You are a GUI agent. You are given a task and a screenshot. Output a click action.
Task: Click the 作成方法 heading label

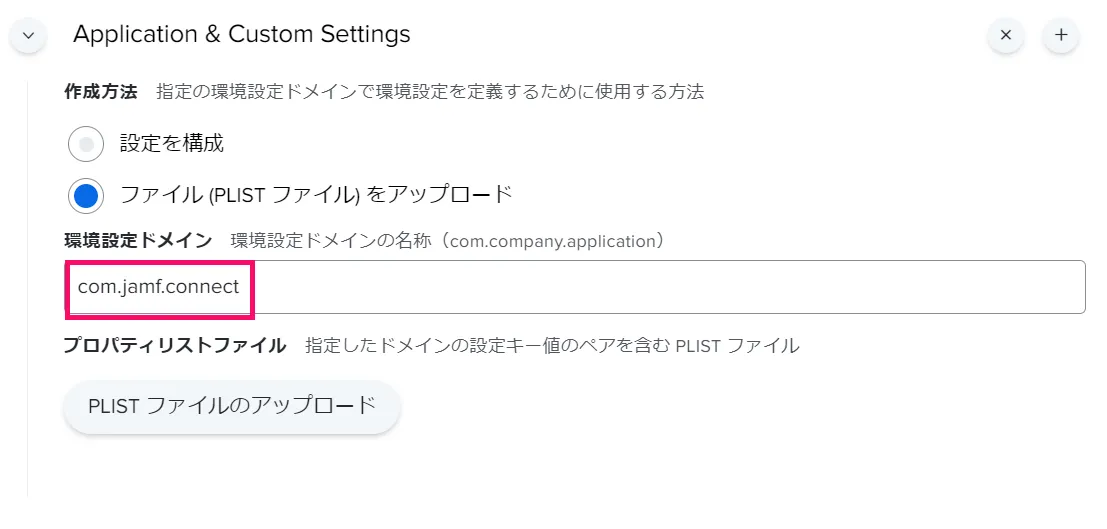click(100, 92)
